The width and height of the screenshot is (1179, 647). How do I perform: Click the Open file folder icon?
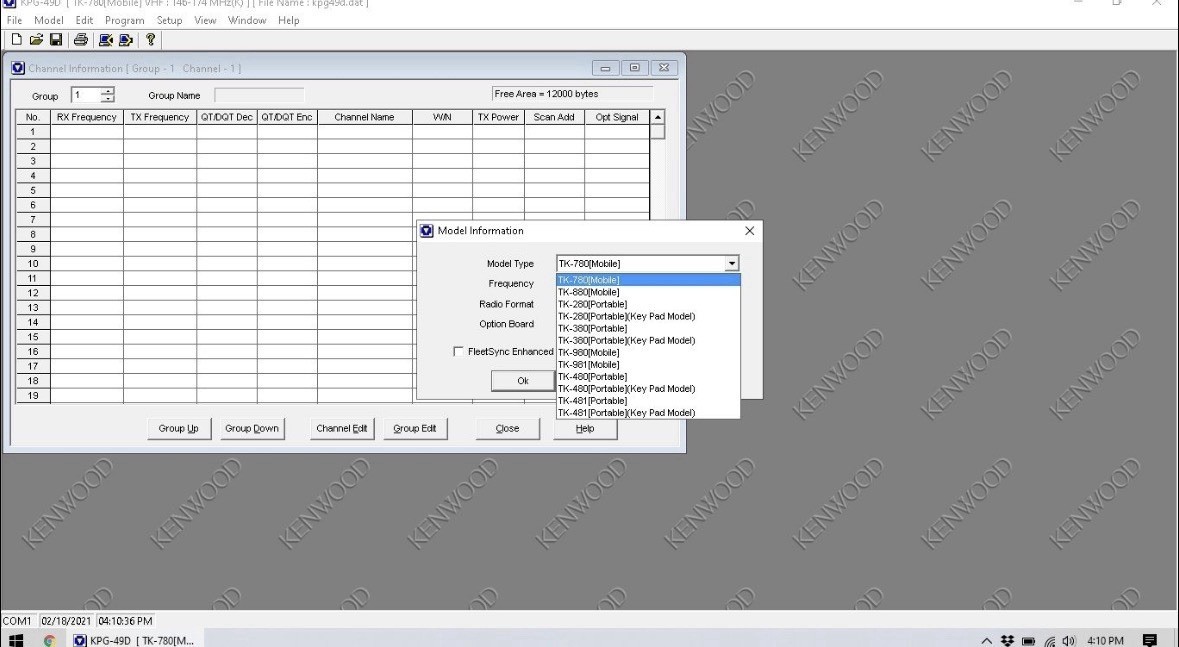36,40
